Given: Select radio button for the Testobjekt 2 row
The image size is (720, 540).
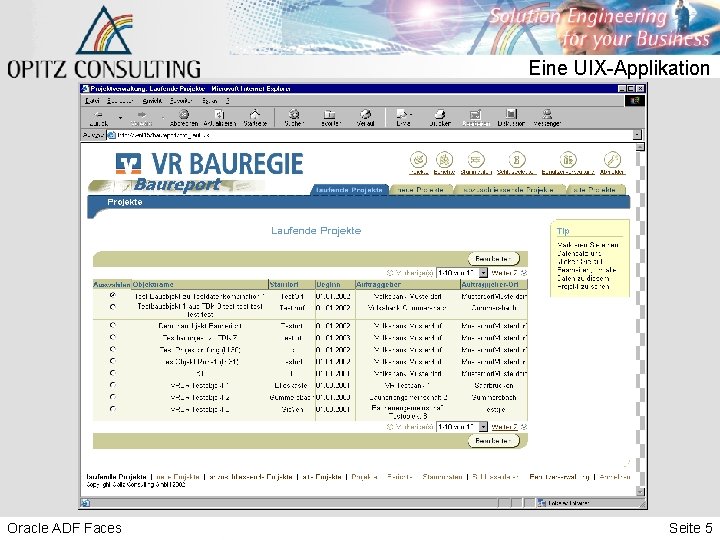Looking at the screenshot, I should 112,397.
